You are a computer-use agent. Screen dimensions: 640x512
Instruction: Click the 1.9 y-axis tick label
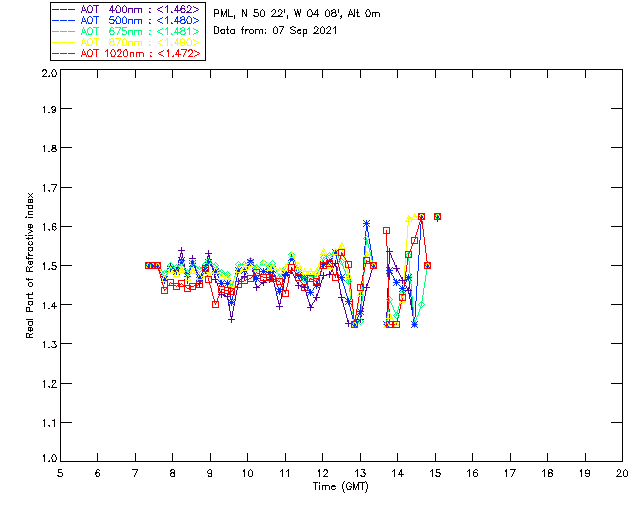coord(49,109)
